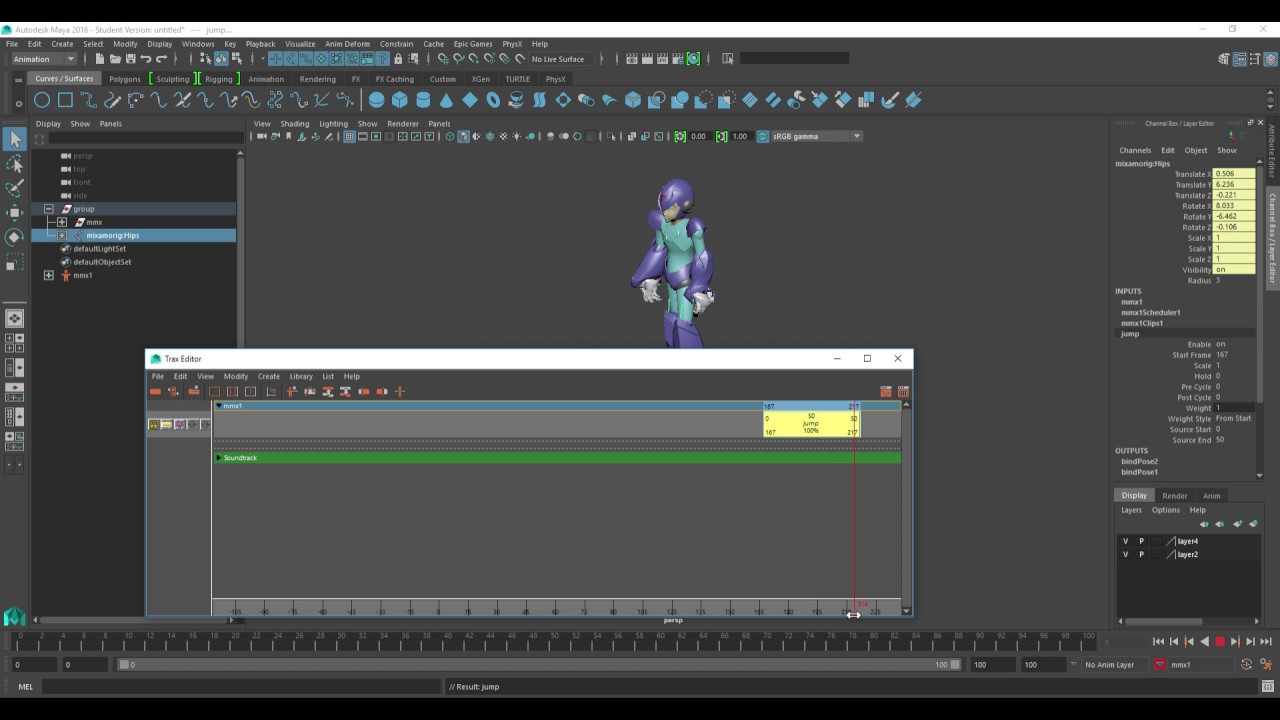Toggle layer2 playback P box
Image resolution: width=1280 pixels, height=720 pixels.
tap(1141, 554)
